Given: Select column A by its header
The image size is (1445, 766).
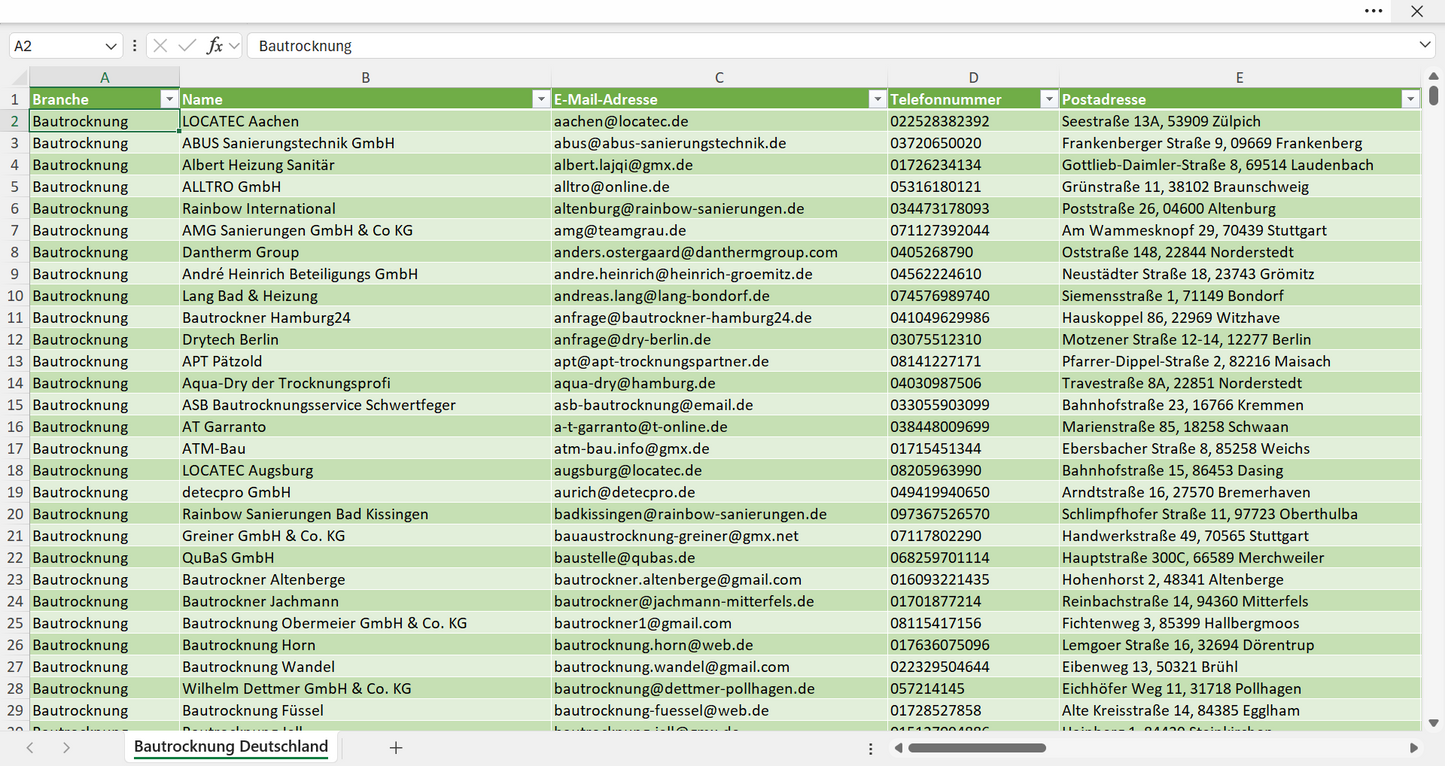Looking at the screenshot, I should [105, 77].
